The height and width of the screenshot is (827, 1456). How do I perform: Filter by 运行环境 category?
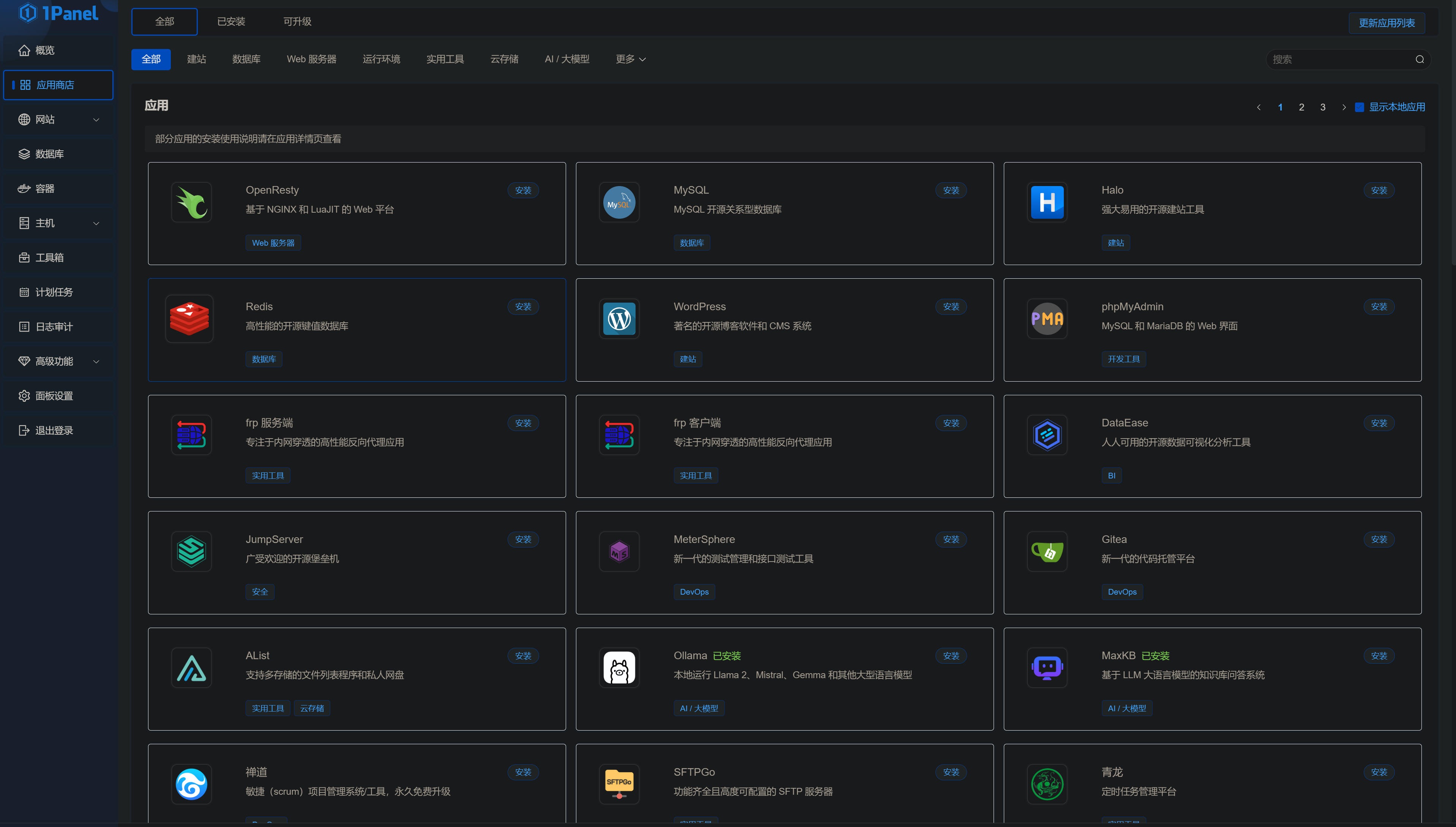[x=382, y=59]
